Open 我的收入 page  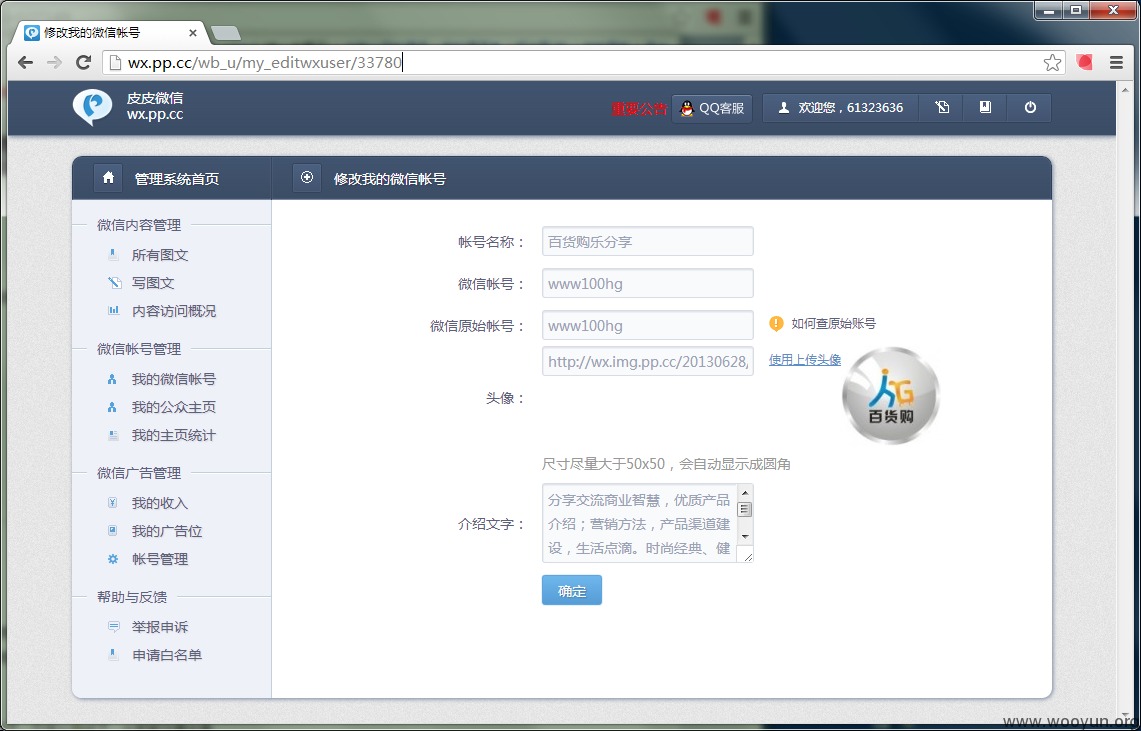click(160, 503)
